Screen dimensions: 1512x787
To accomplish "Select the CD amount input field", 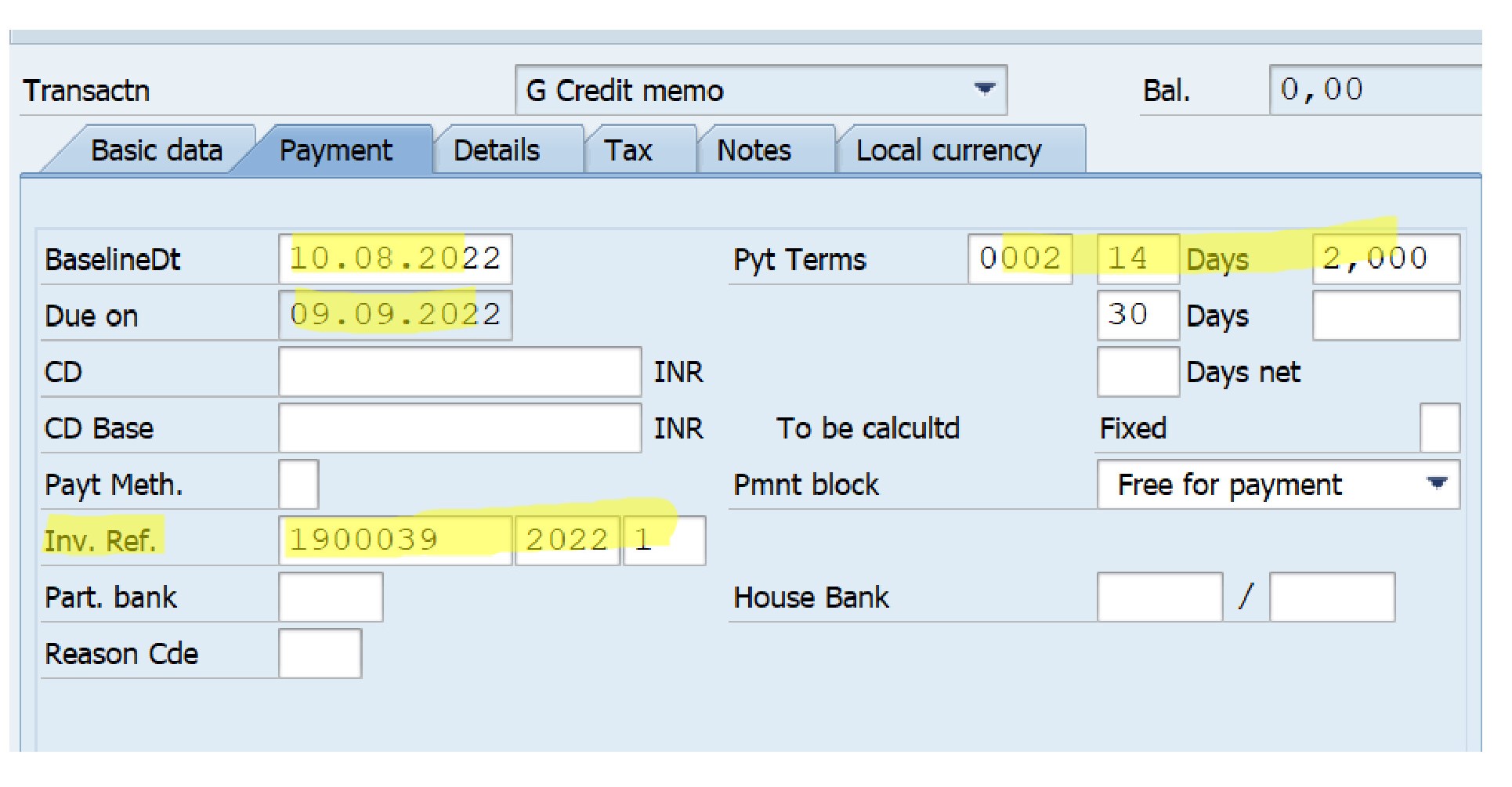I will 459,372.
